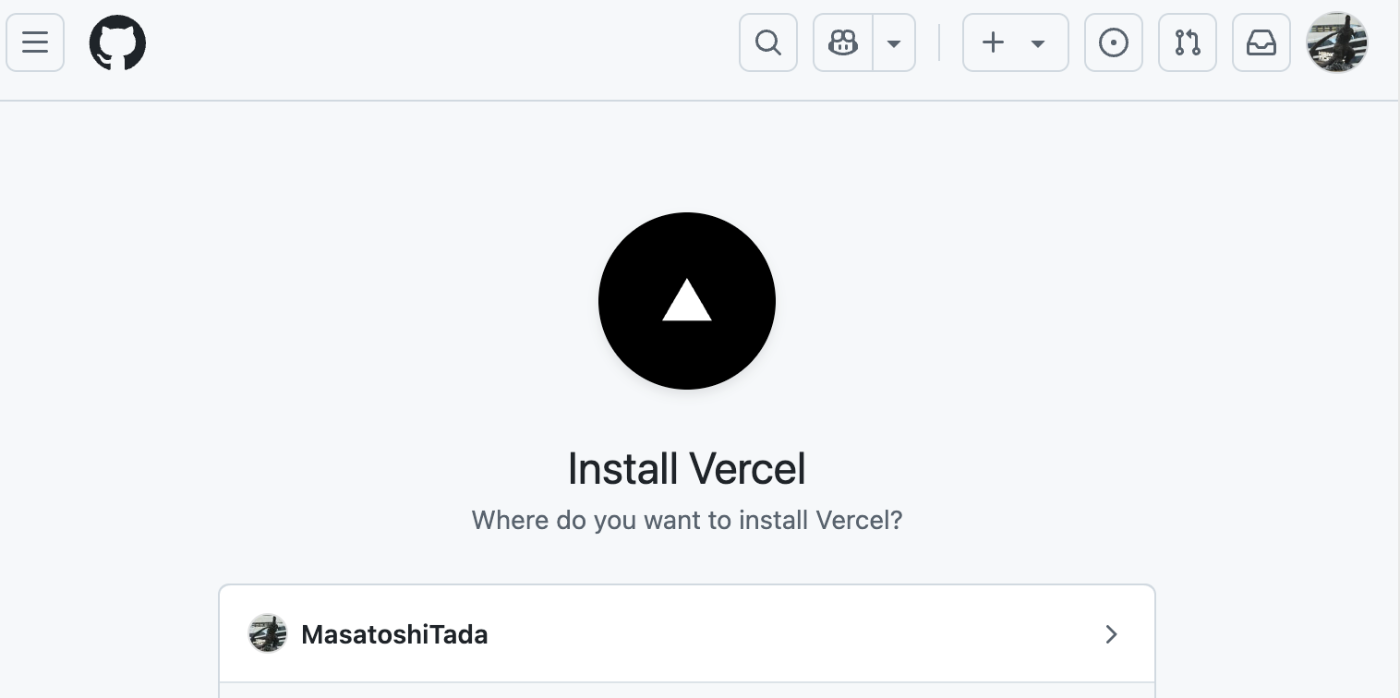
Task: Select the MasatoshiTada account row
Action: click(x=687, y=634)
